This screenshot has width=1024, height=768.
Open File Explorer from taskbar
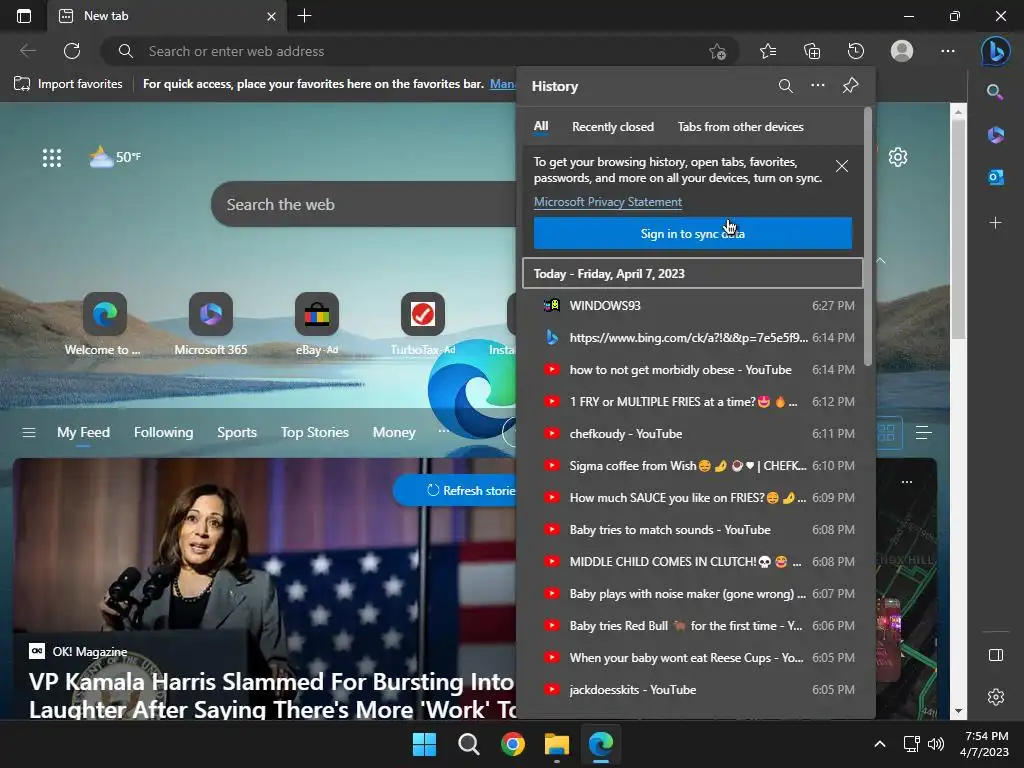pos(557,744)
